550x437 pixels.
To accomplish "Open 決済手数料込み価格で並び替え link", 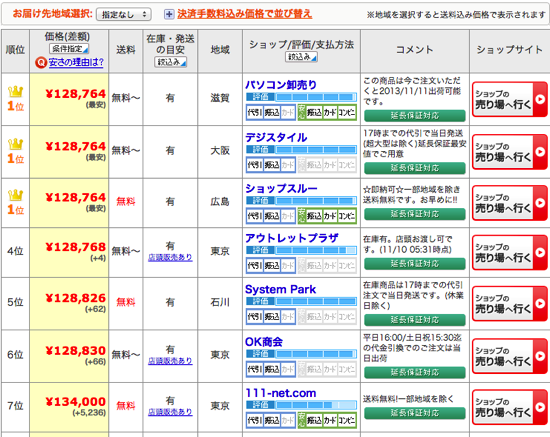I will pos(244,14).
